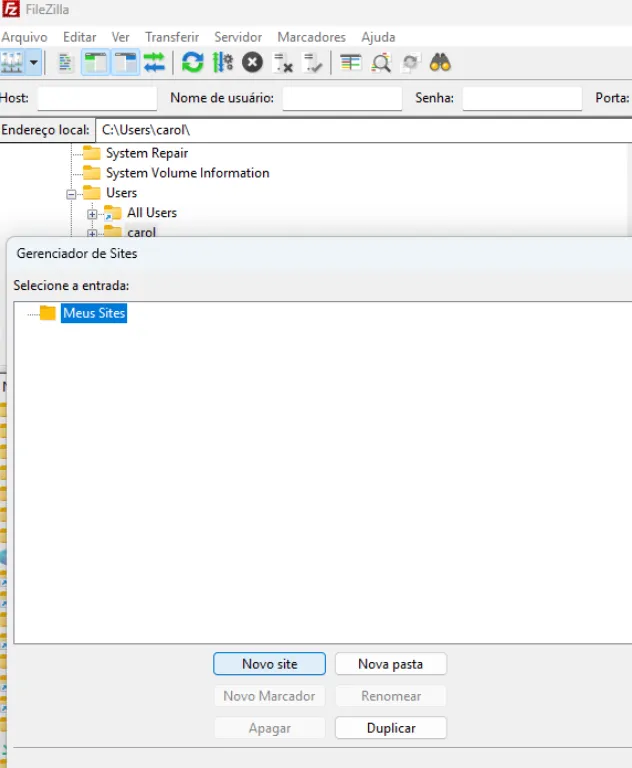This screenshot has width=632, height=768.
Task: Expand the All Users folder node
Action: 92,214
